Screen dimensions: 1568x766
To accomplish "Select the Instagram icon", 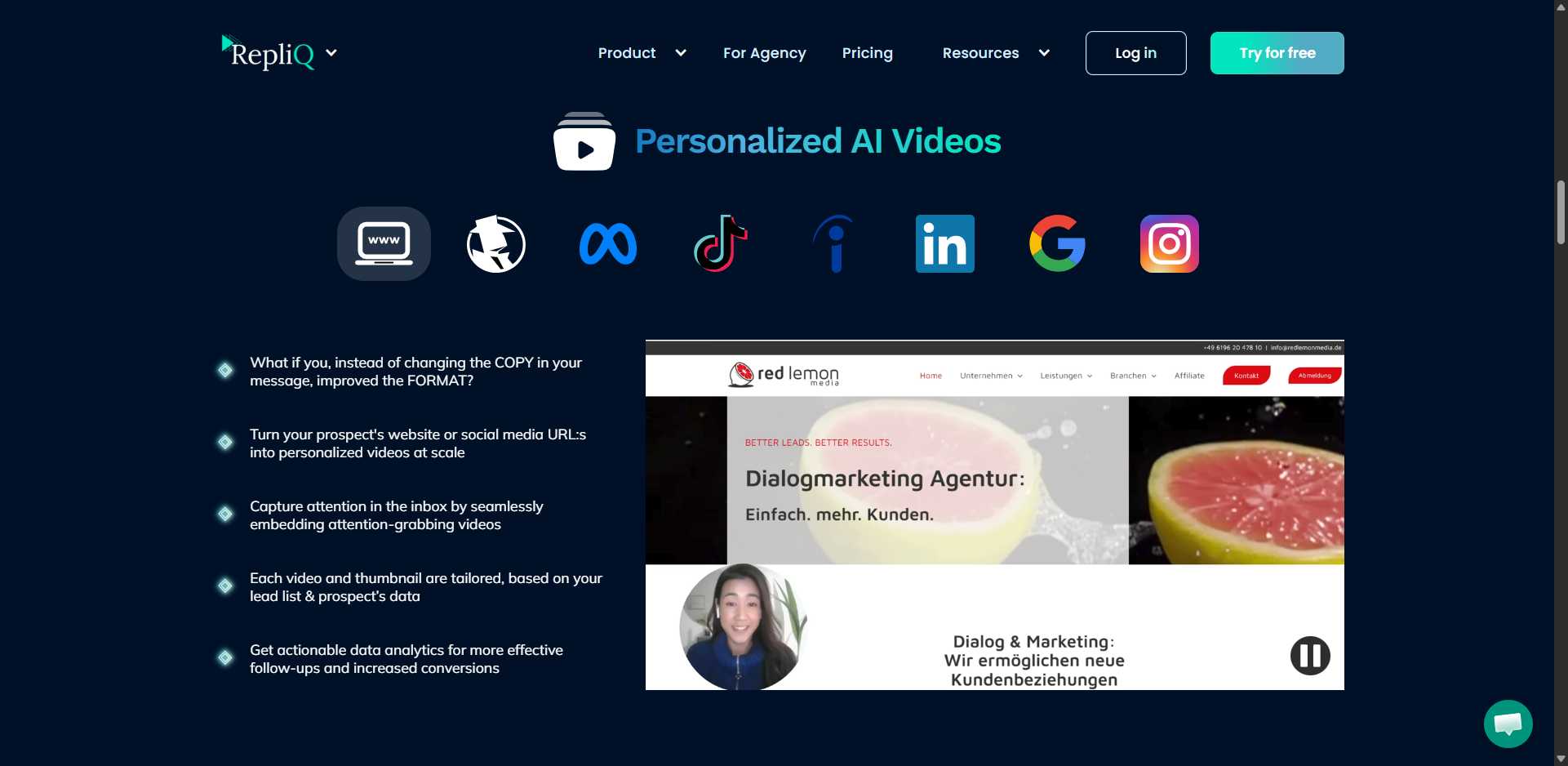I will point(1170,243).
